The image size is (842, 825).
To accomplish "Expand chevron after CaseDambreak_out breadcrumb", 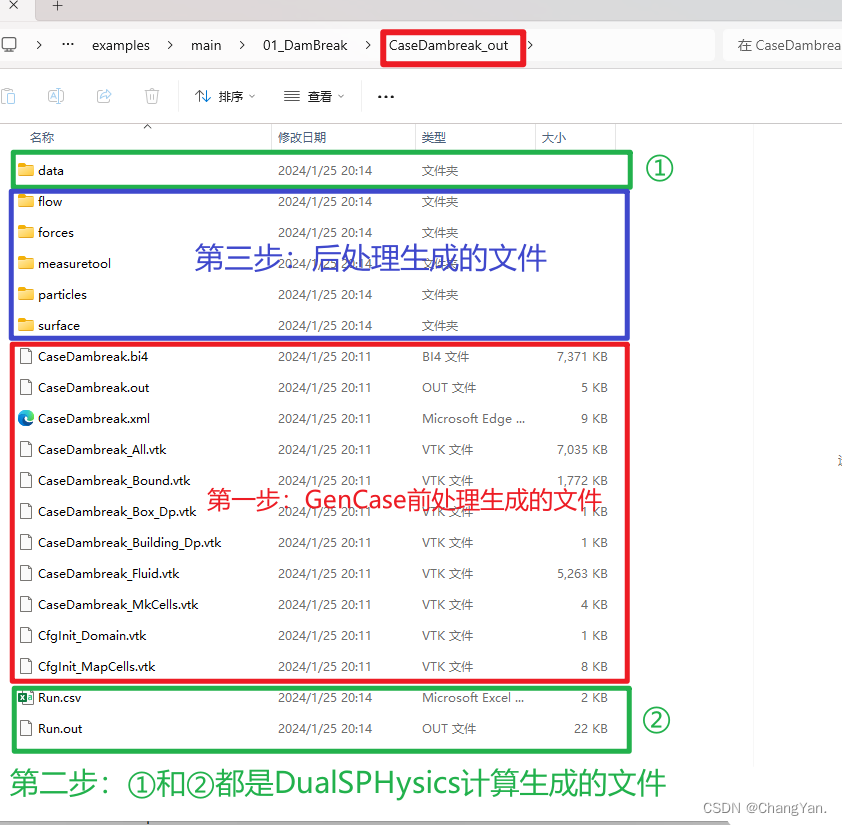I will coord(530,45).
